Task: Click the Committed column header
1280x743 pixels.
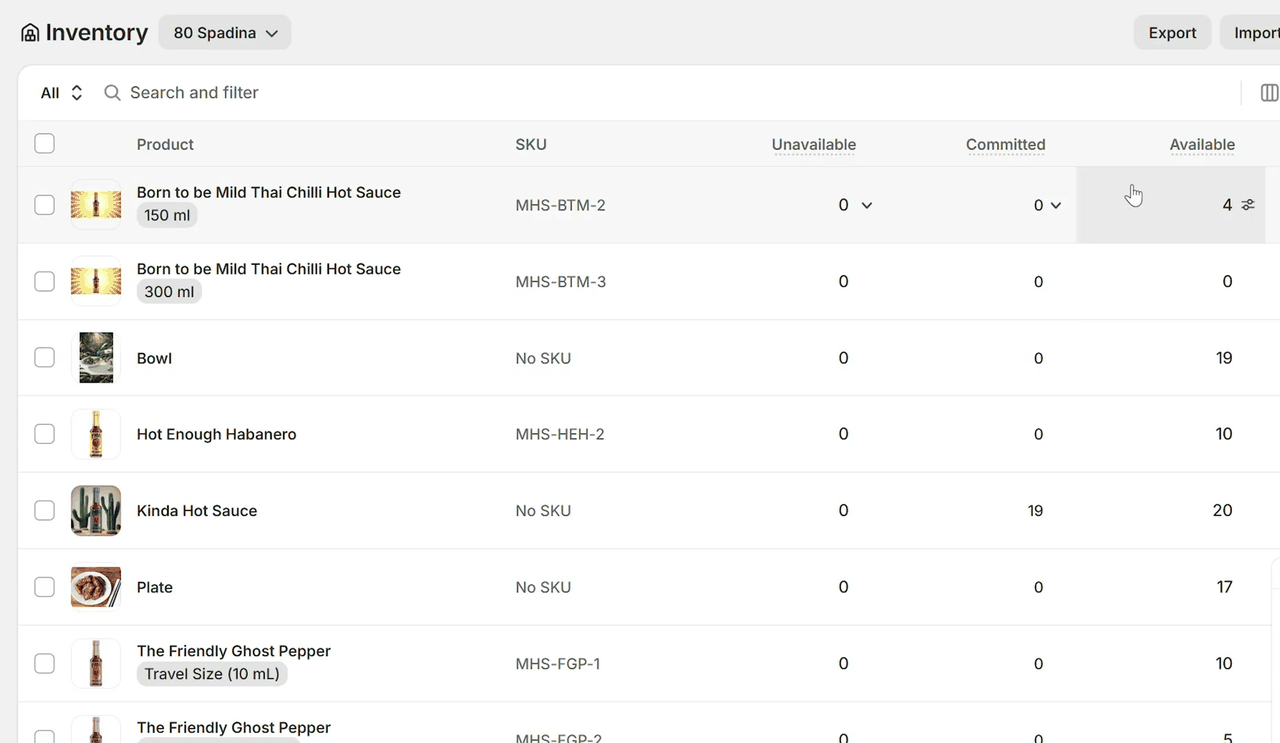Action: 1005,144
